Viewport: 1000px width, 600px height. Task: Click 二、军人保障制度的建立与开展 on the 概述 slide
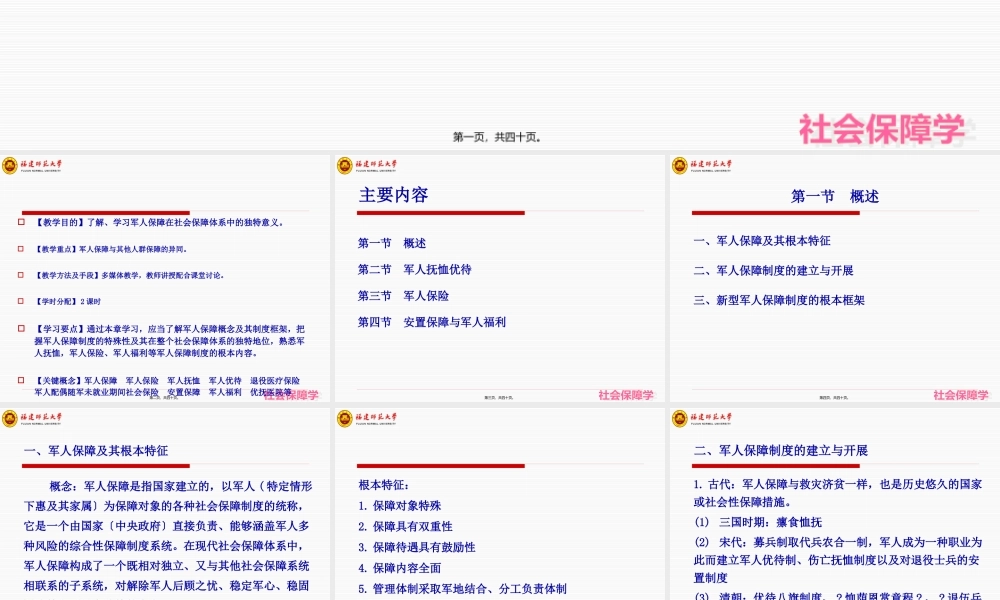pyautogui.click(x=775, y=270)
